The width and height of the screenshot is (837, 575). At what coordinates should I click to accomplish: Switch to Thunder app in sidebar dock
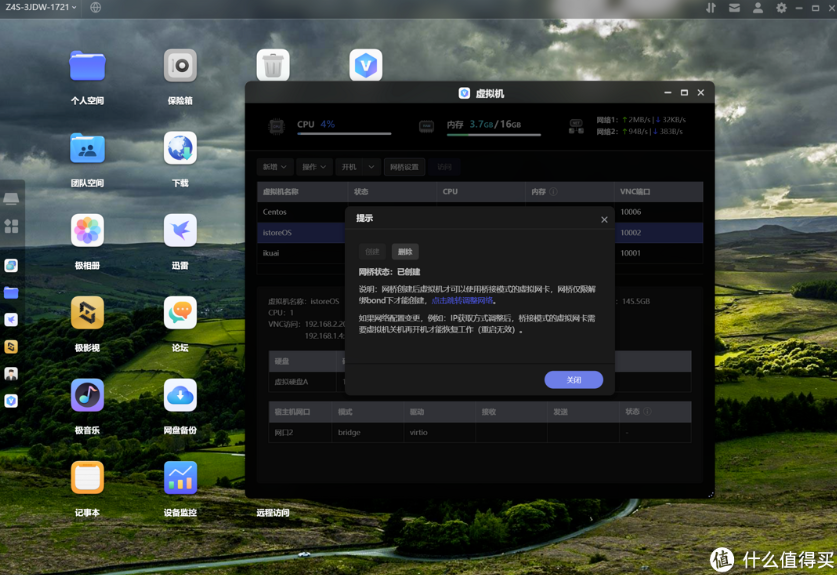click(11, 319)
